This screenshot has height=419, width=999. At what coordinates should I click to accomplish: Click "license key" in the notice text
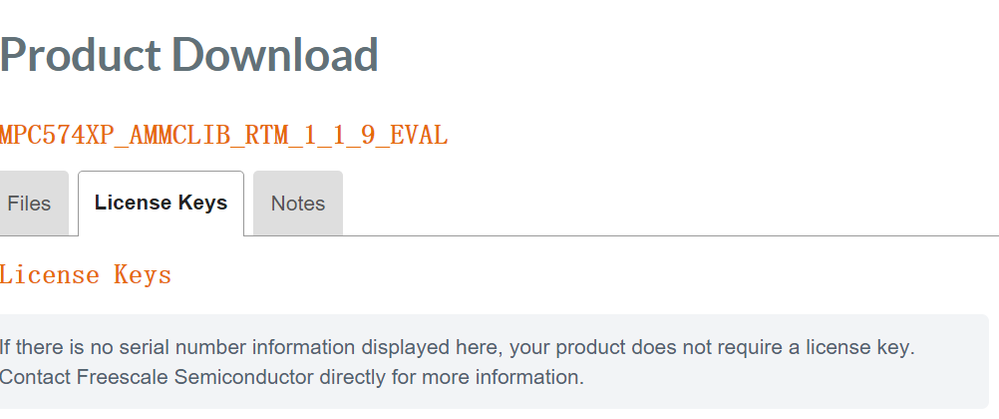(858, 348)
